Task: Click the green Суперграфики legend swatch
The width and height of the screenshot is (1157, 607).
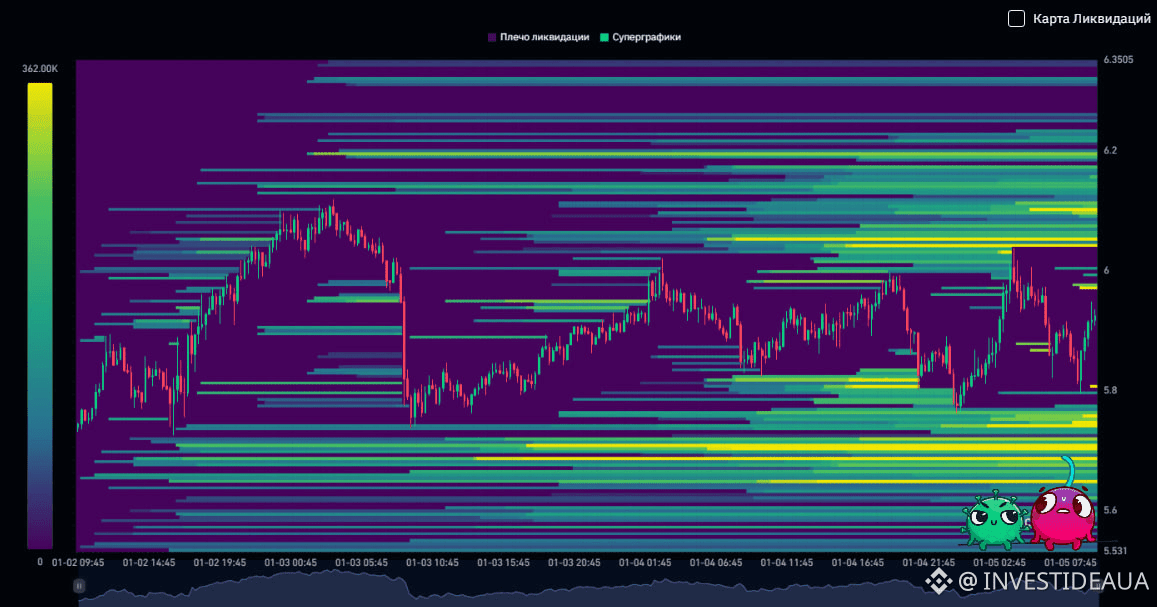Action: pos(604,37)
